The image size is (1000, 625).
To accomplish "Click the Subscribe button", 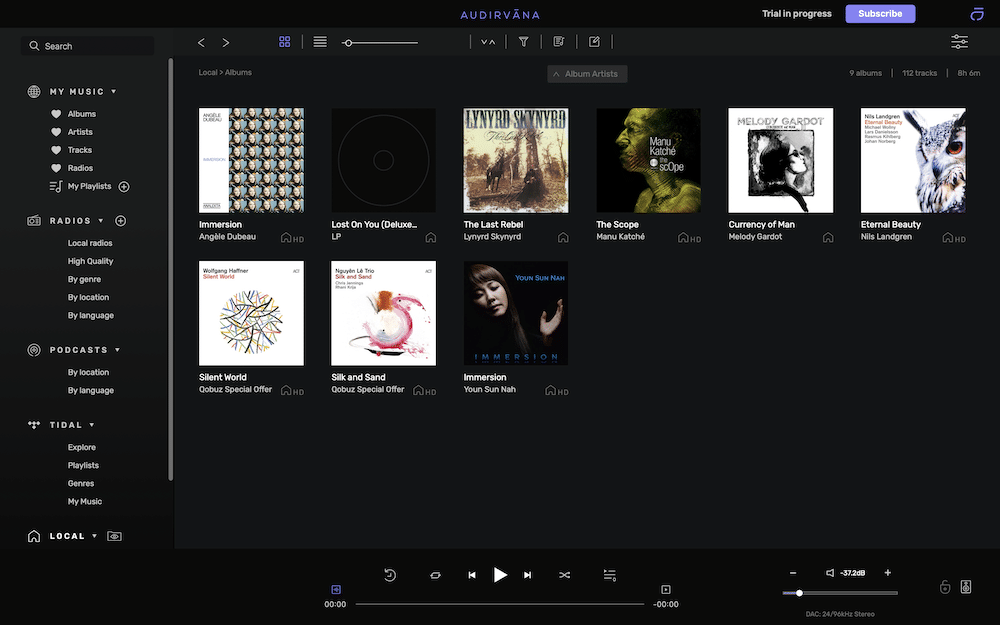I will 880,13.
